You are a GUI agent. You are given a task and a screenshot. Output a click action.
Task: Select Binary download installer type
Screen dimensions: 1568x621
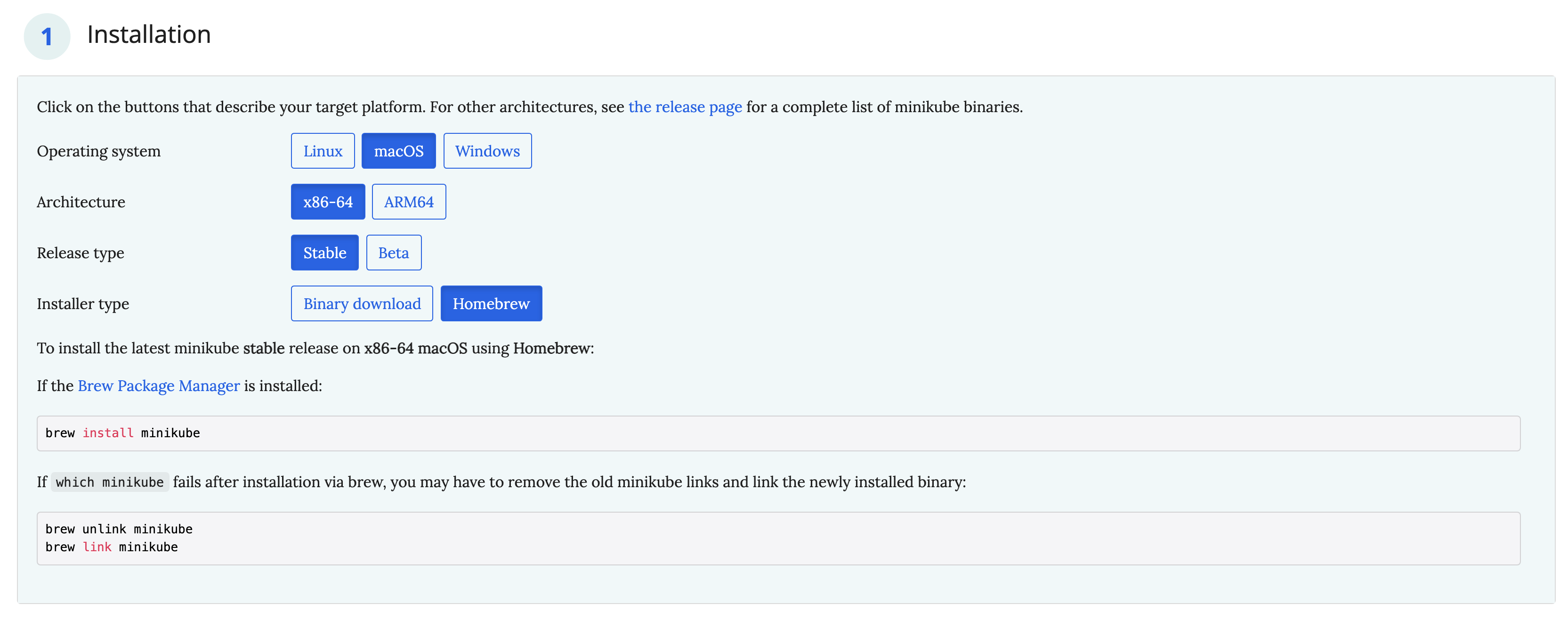coord(362,303)
